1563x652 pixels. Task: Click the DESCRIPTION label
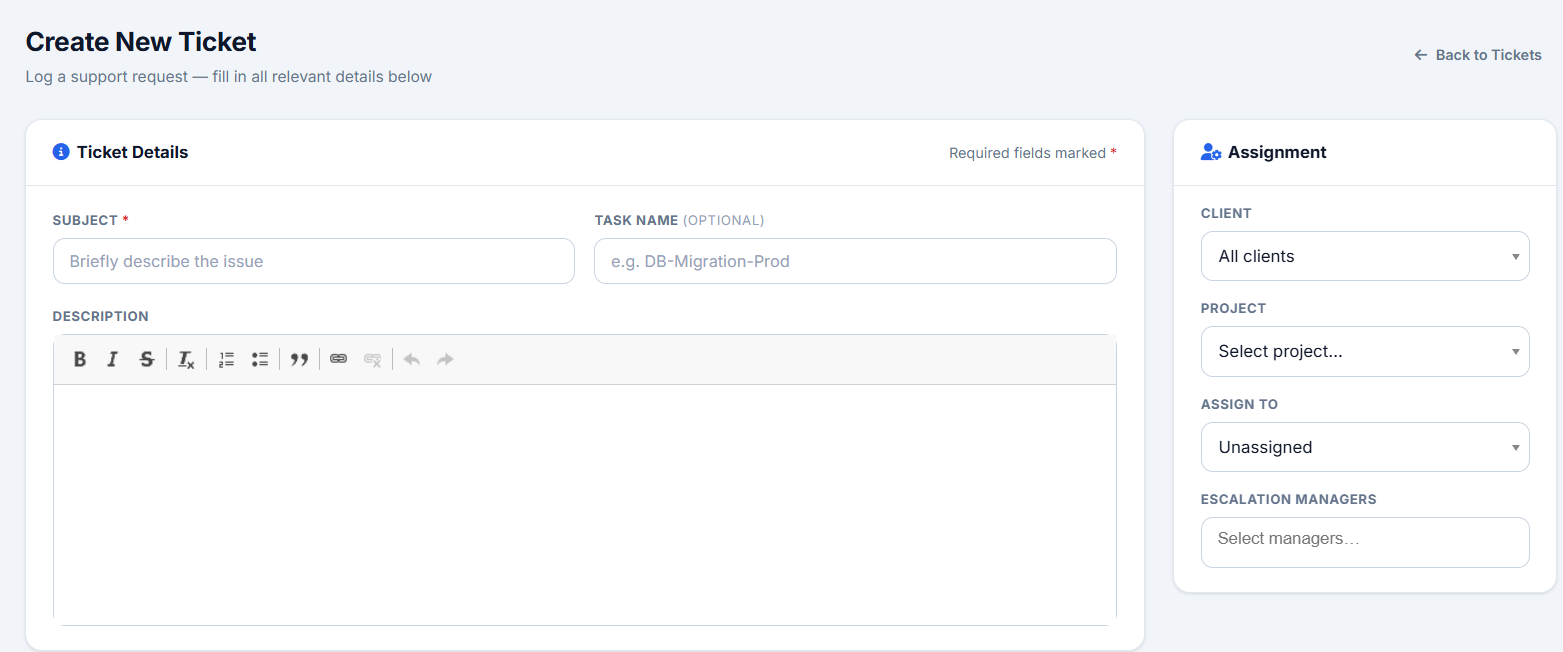click(101, 316)
